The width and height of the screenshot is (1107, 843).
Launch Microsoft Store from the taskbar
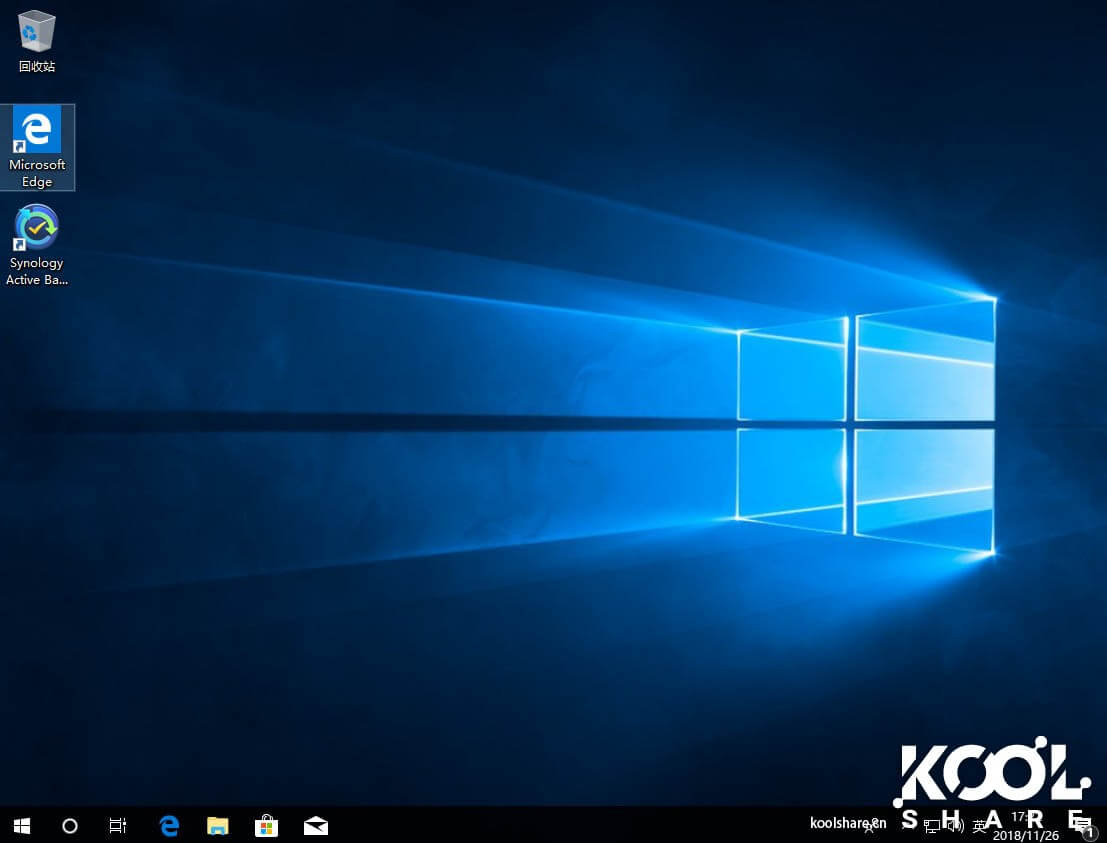(x=266, y=825)
